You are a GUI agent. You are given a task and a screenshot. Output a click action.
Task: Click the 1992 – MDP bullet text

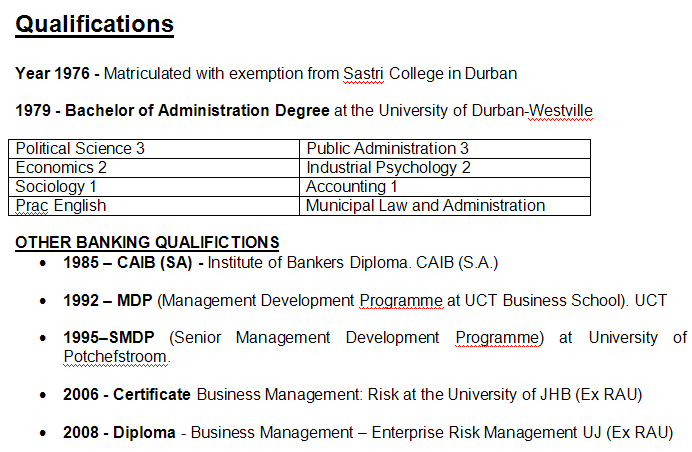[x=107, y=300]
